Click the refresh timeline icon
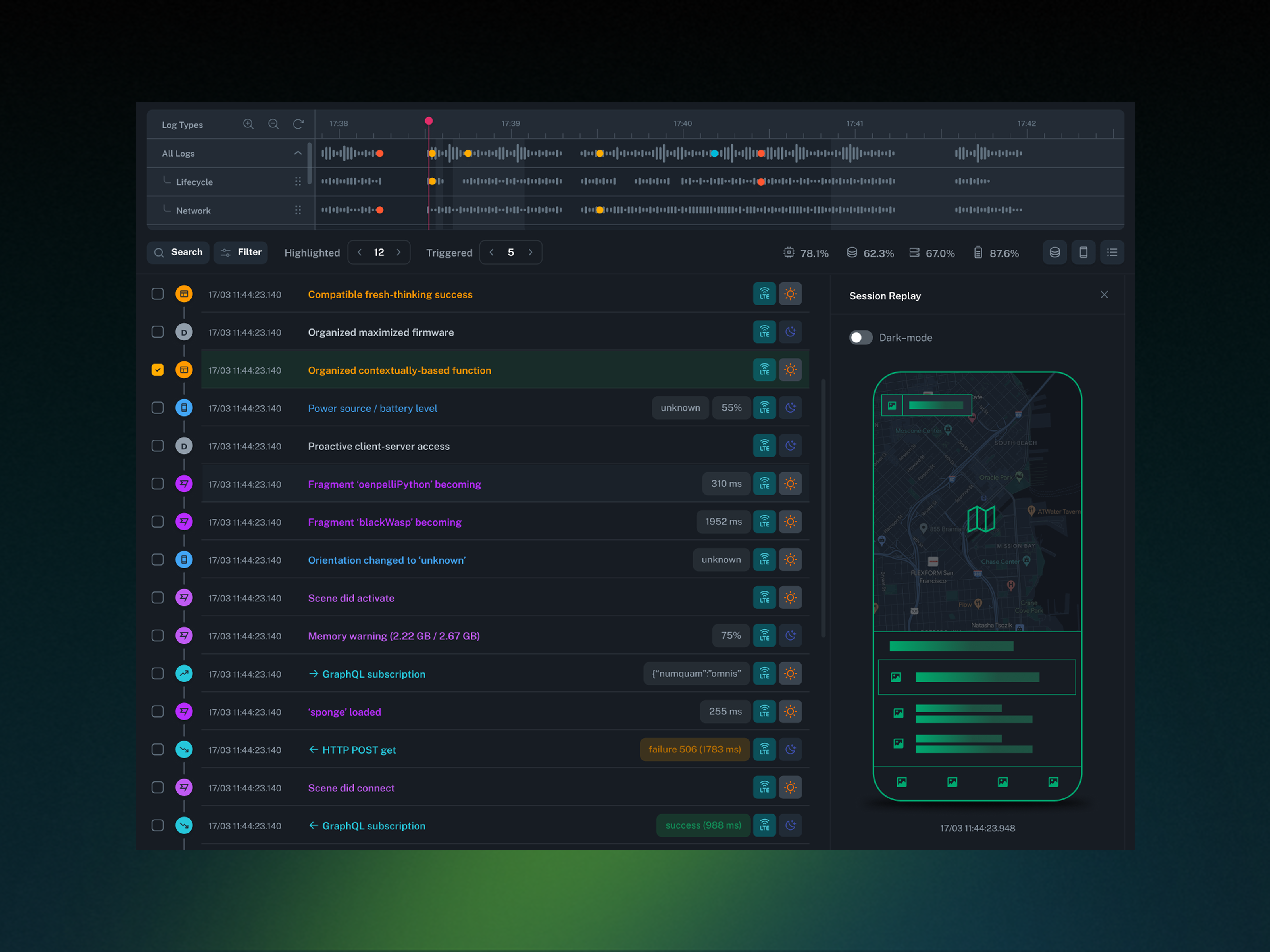Screen dimensions: 1270x952 point(298,124)
